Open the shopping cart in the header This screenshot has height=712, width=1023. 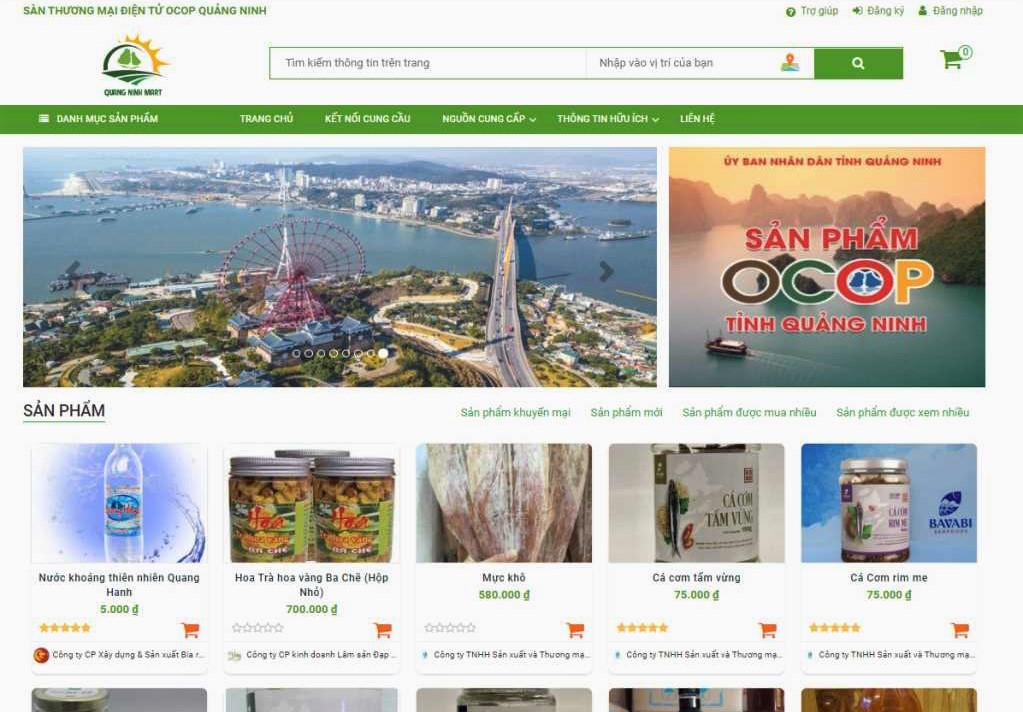(x=951, y=60)
